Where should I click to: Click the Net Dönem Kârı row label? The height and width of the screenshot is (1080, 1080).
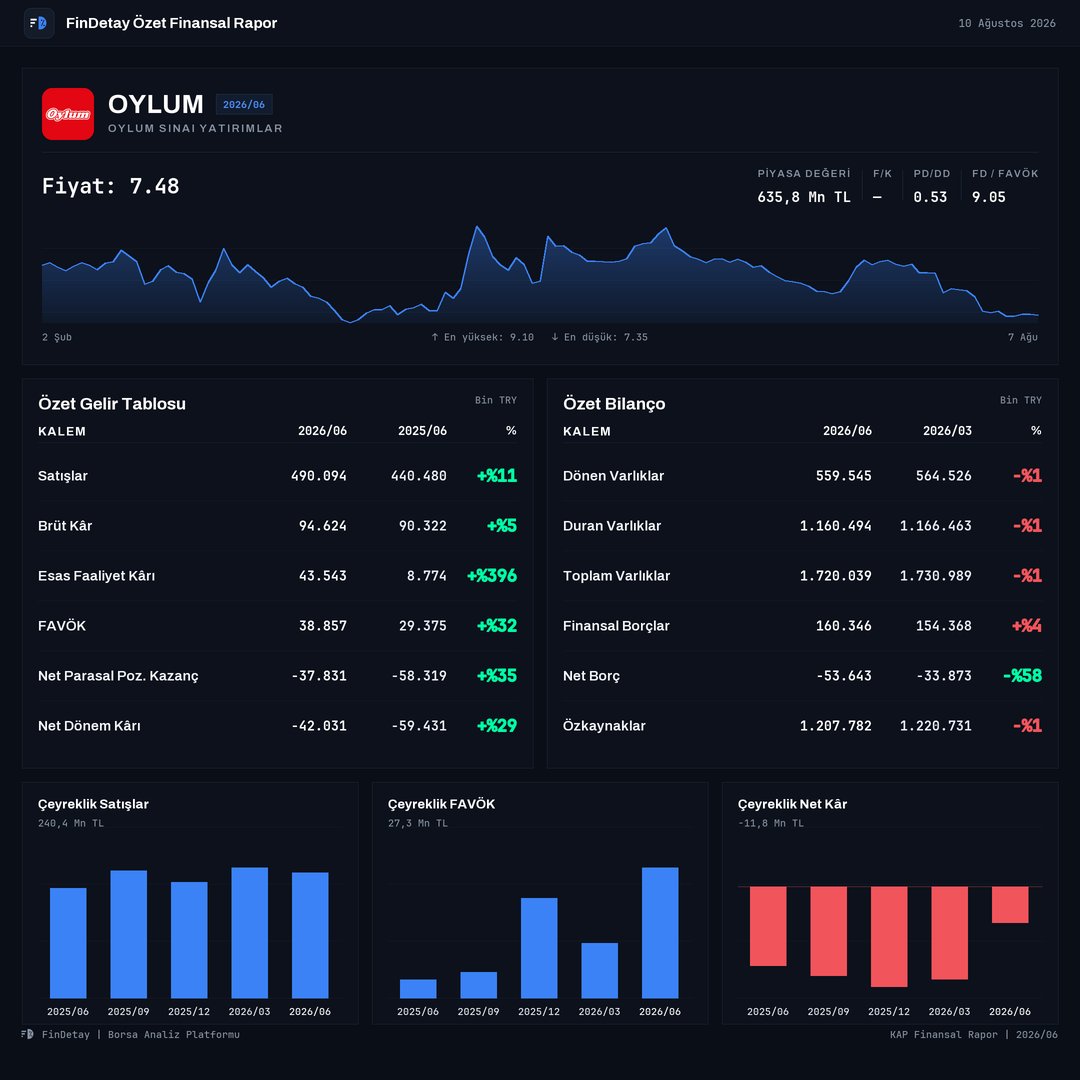(x=89, y=726)
